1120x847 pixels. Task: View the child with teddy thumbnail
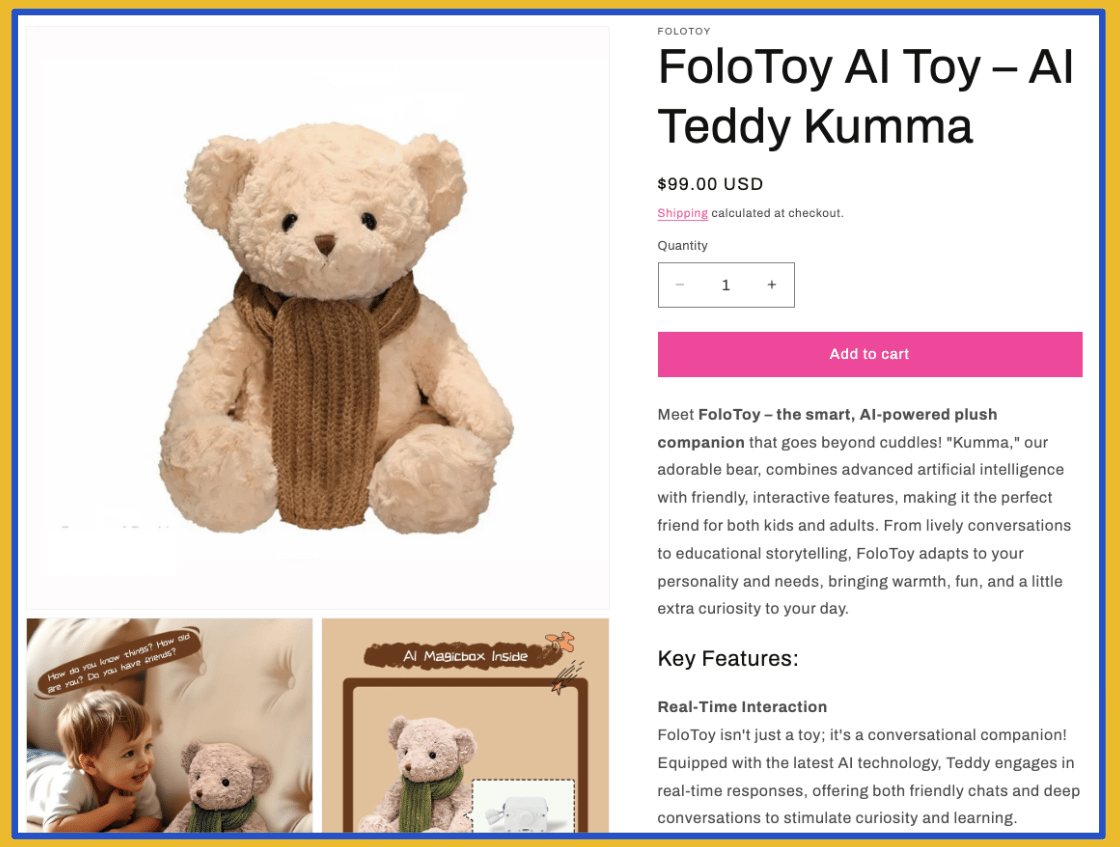tap(169, 726)
